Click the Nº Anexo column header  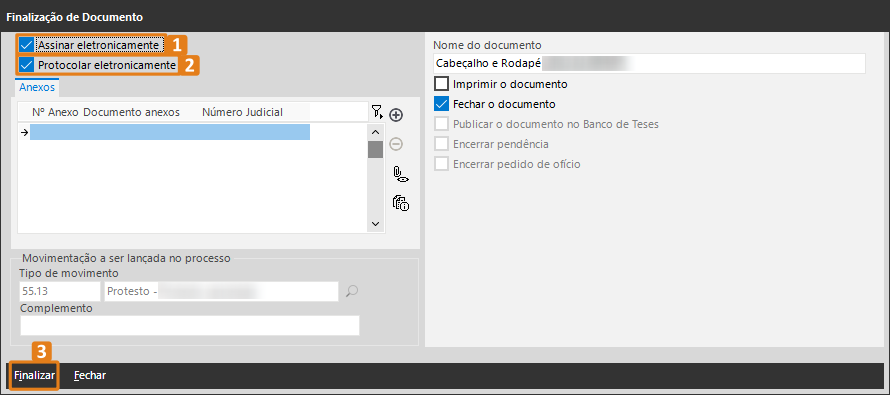55,112
